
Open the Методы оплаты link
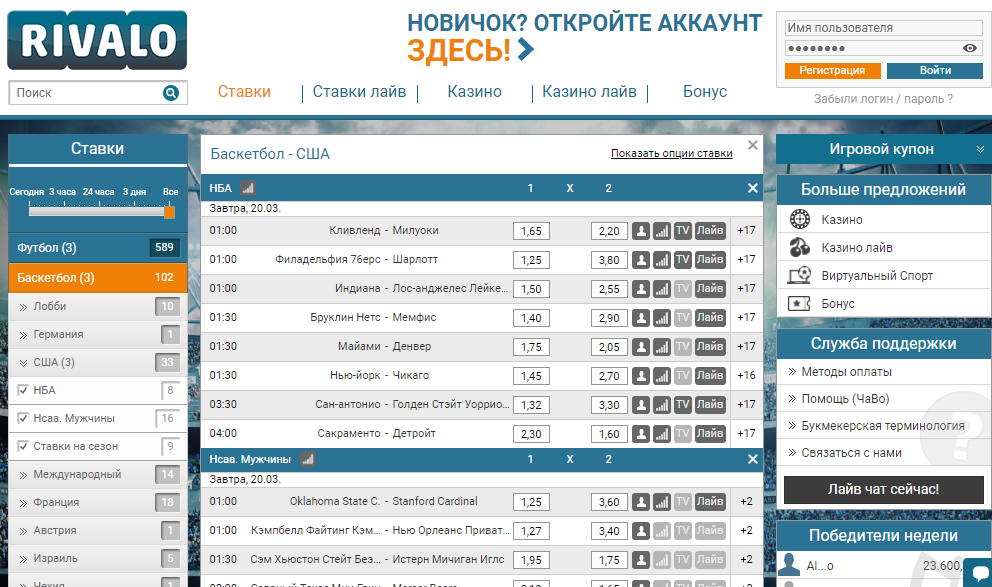click(846, 372)
